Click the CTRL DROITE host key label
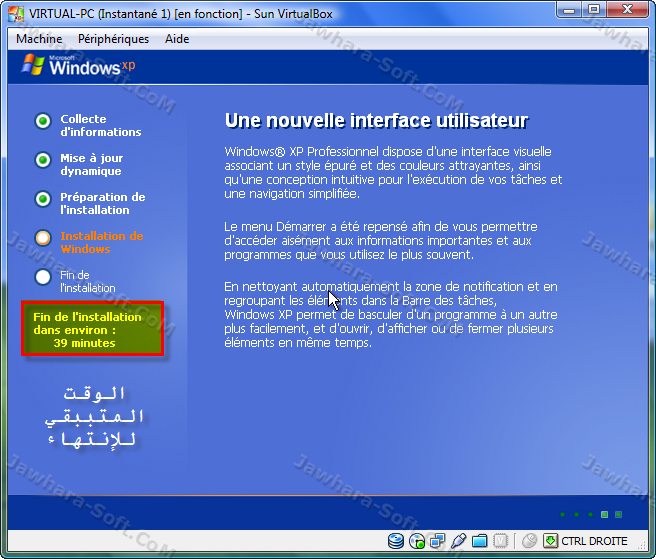The image size is (656, 559). [x=594, y=541]
